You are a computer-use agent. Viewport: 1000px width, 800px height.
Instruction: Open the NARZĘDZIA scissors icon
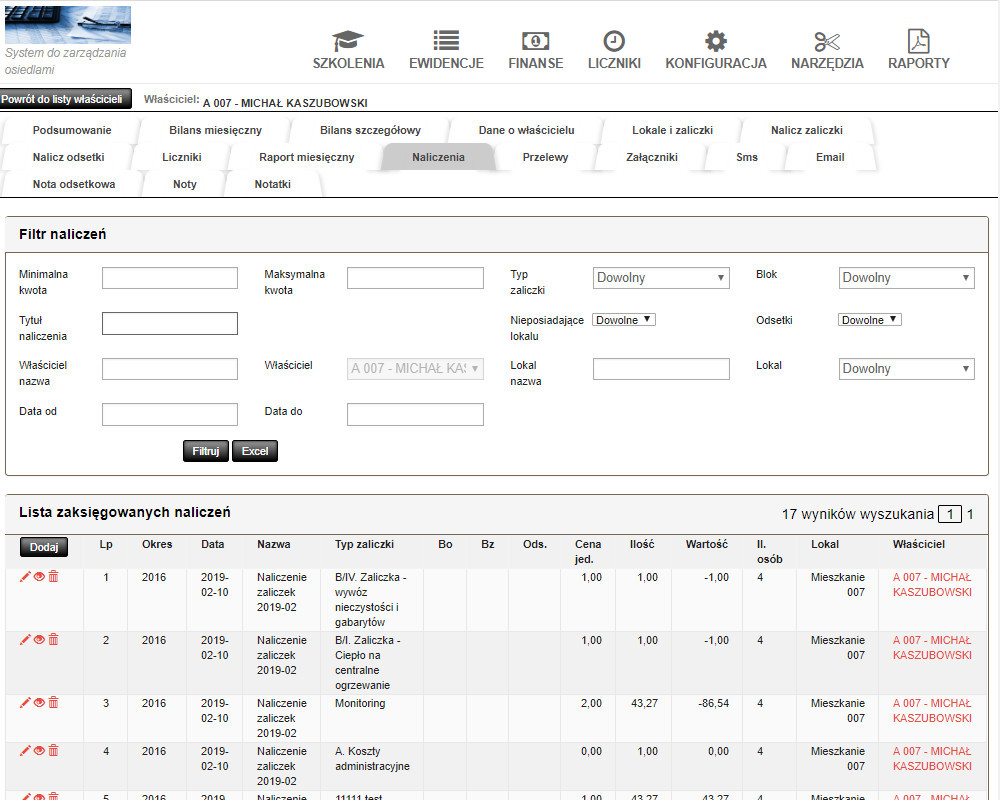(827, 42)
